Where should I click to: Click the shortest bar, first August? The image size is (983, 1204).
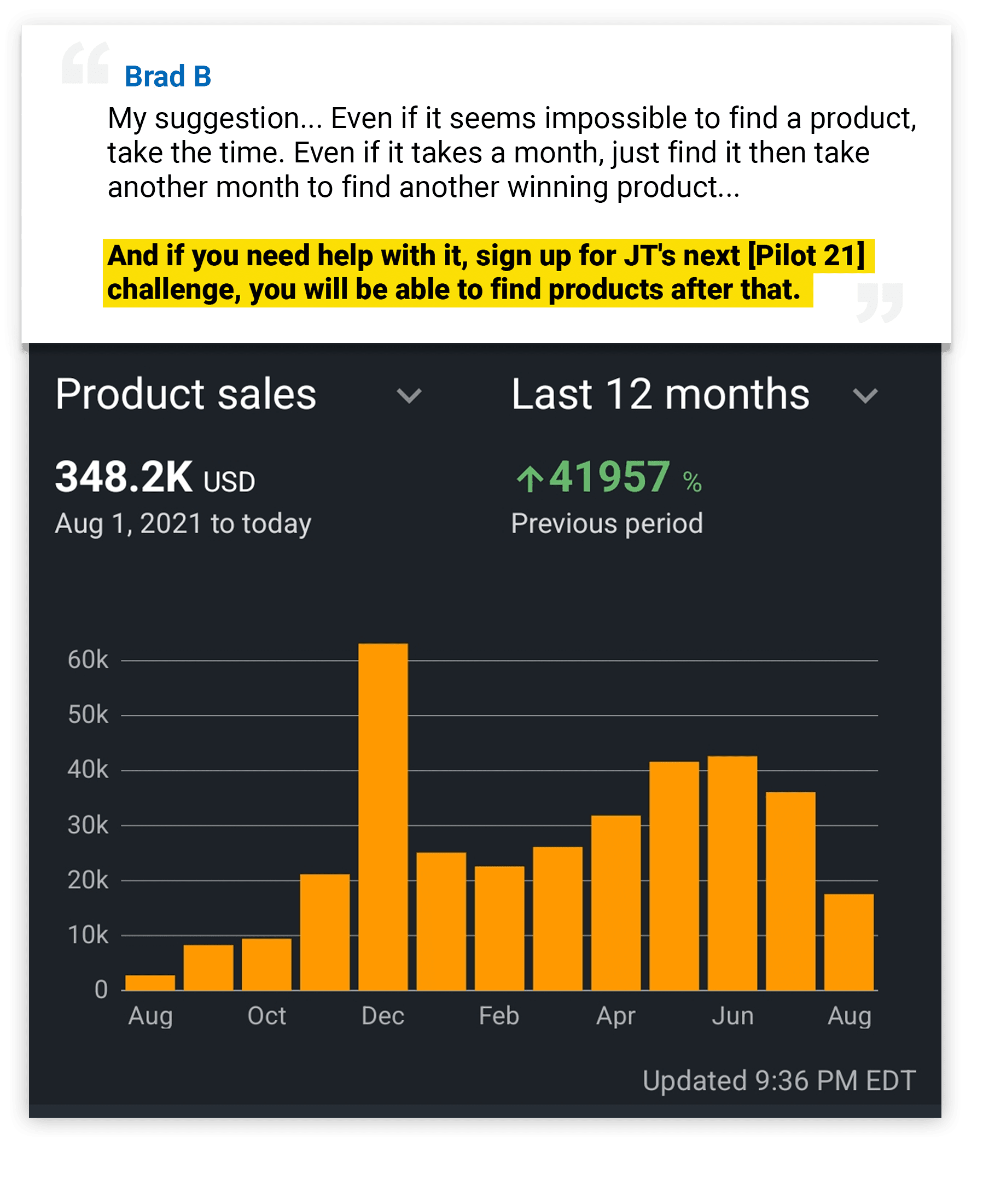click(x=150, y=982)
